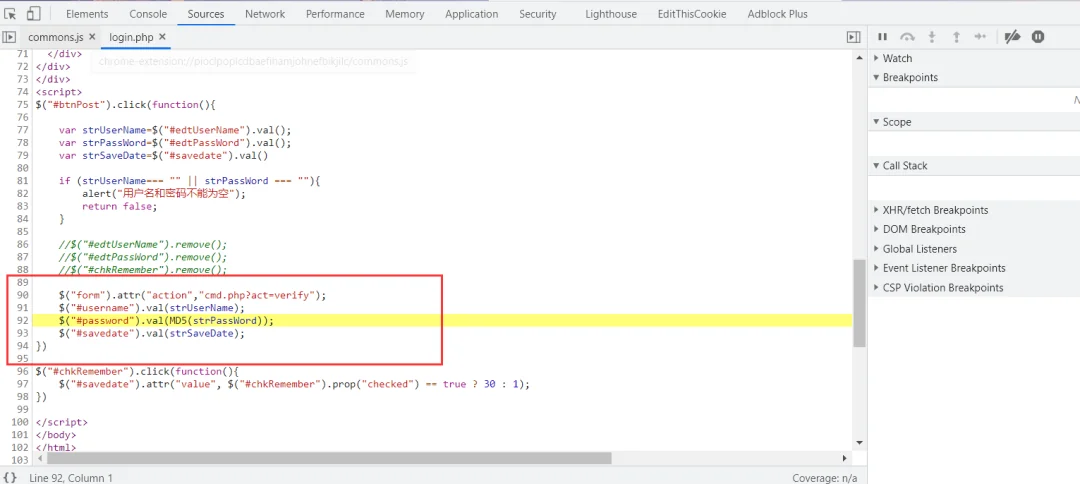Switch to the Security tab
Image resolution: width=1080 pixels, height=484 pixels.
click(538, 14)
